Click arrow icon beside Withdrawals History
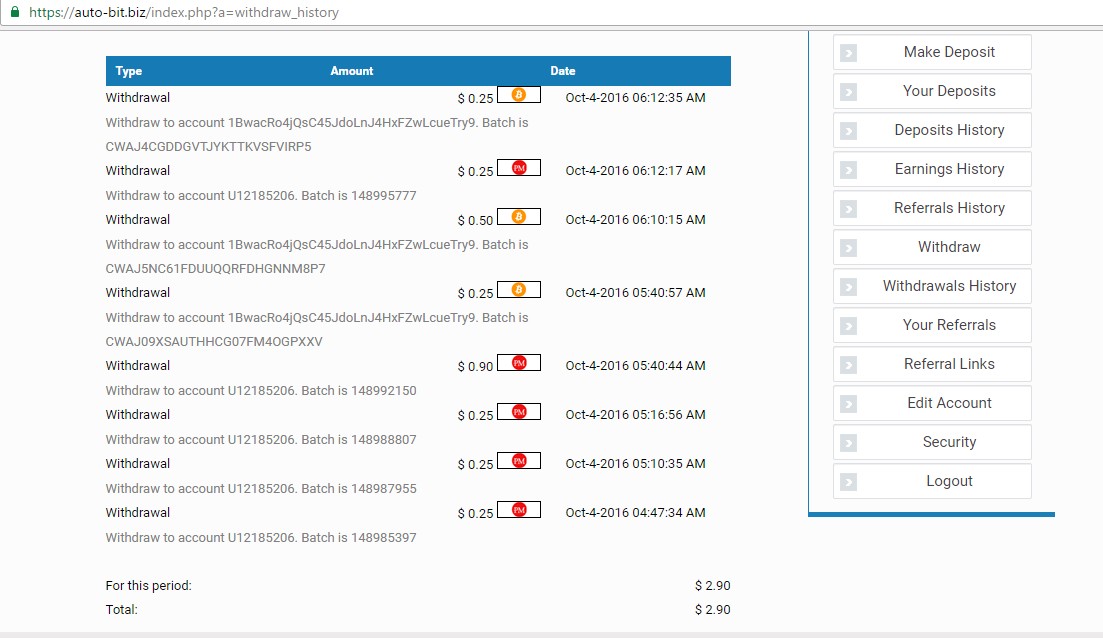Image resolution: width=1103 pixels, height=638 pixels. [848, 287]
